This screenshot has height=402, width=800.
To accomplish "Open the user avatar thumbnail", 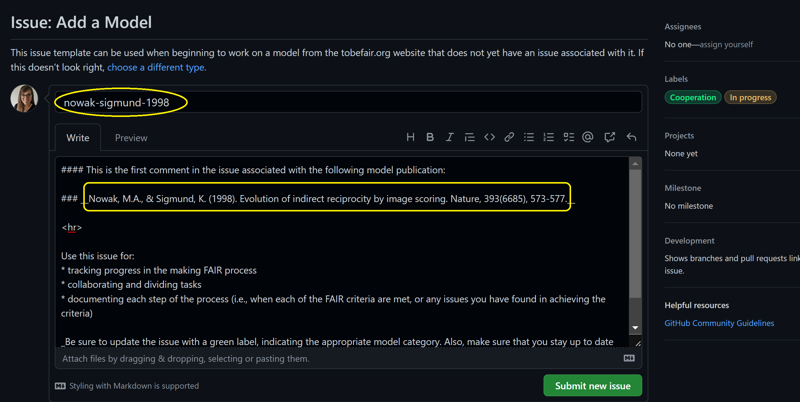I will (24, 98).
